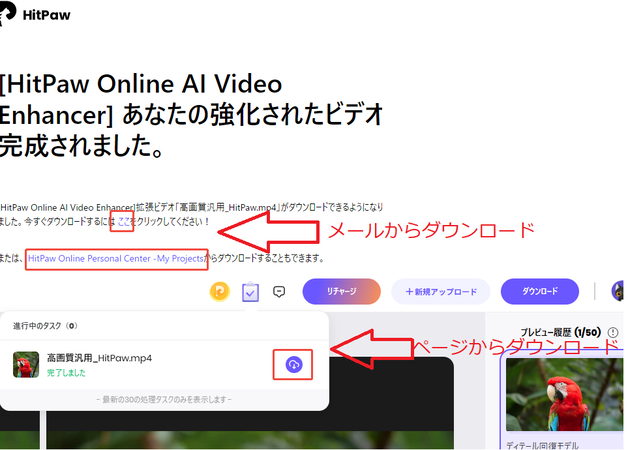Click the 完了しました status text
This screenshot has width=628, height=450.
click(66, 373)
